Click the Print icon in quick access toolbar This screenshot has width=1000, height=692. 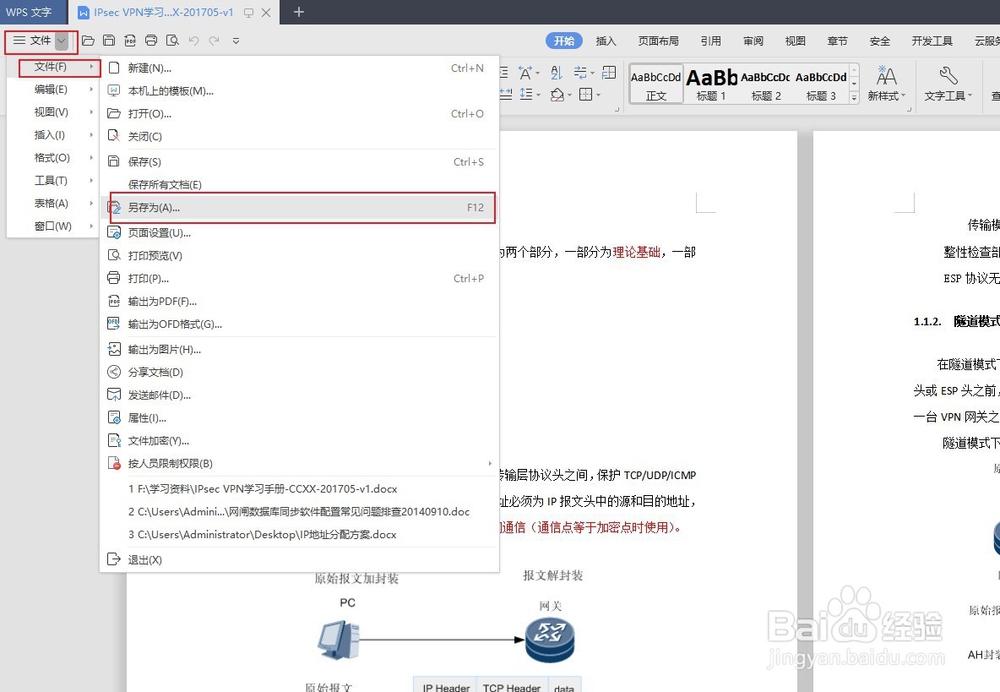[151, 41]
